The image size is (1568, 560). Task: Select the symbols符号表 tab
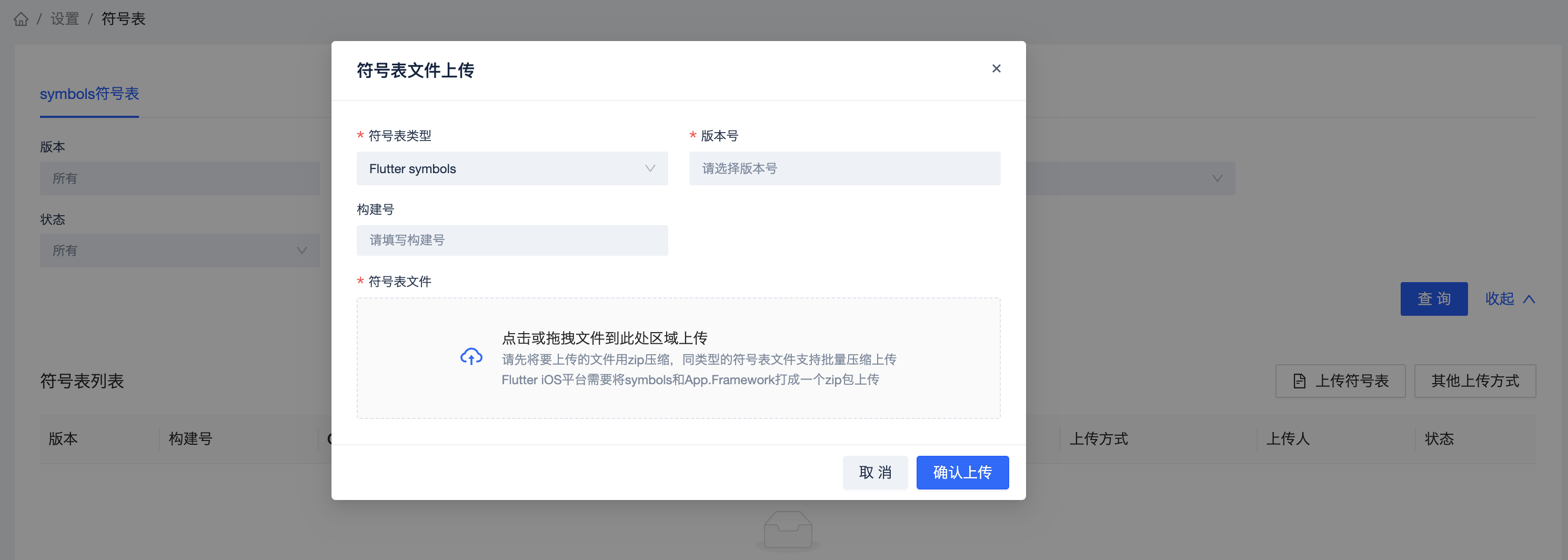[x=89, y=94]
